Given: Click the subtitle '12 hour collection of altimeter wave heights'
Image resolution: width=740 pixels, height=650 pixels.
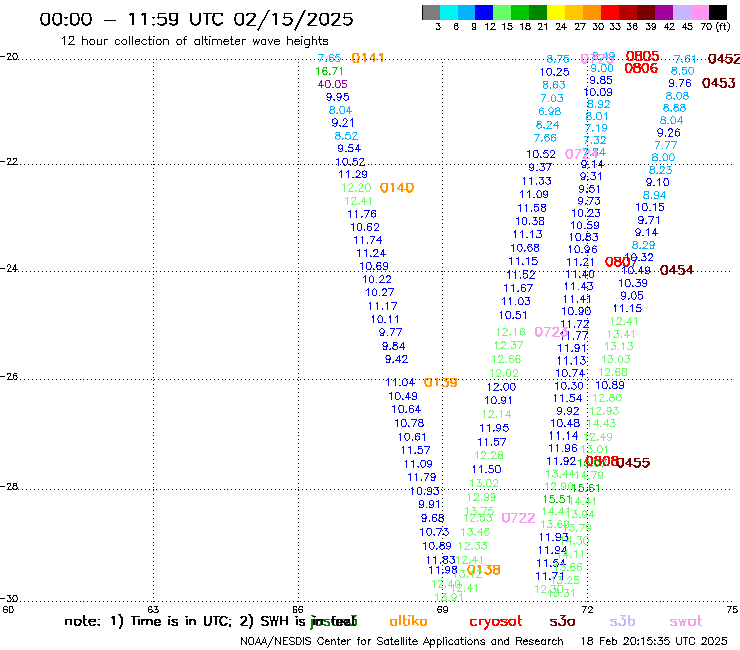Looking at the screenshot, I should [194, 41].
